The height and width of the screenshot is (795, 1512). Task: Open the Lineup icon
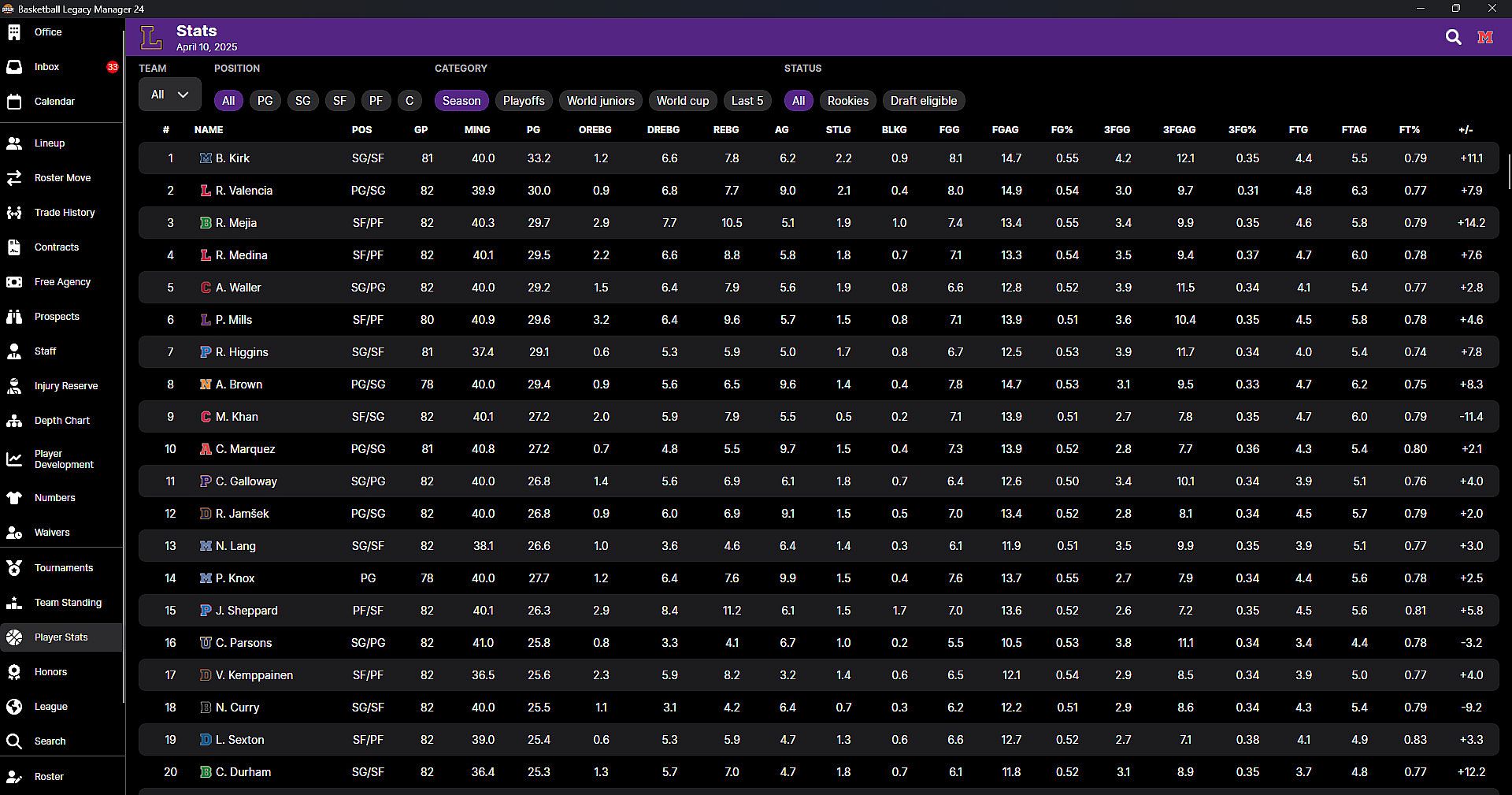pyautogui.click(x=14, y=143)
